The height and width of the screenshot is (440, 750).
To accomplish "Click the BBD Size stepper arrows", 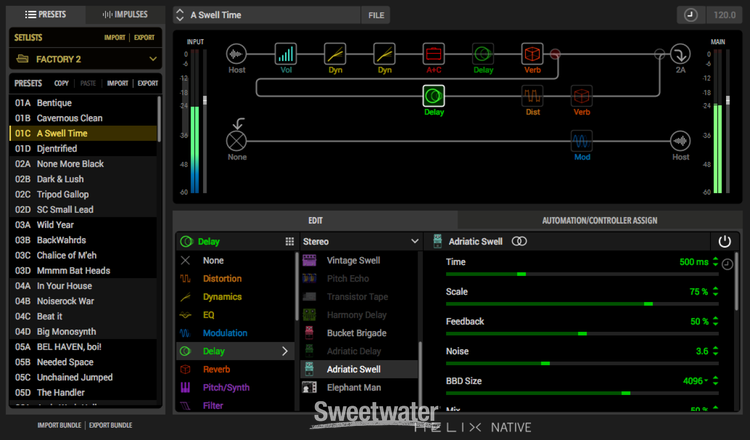I will click(x=716, y=381).
